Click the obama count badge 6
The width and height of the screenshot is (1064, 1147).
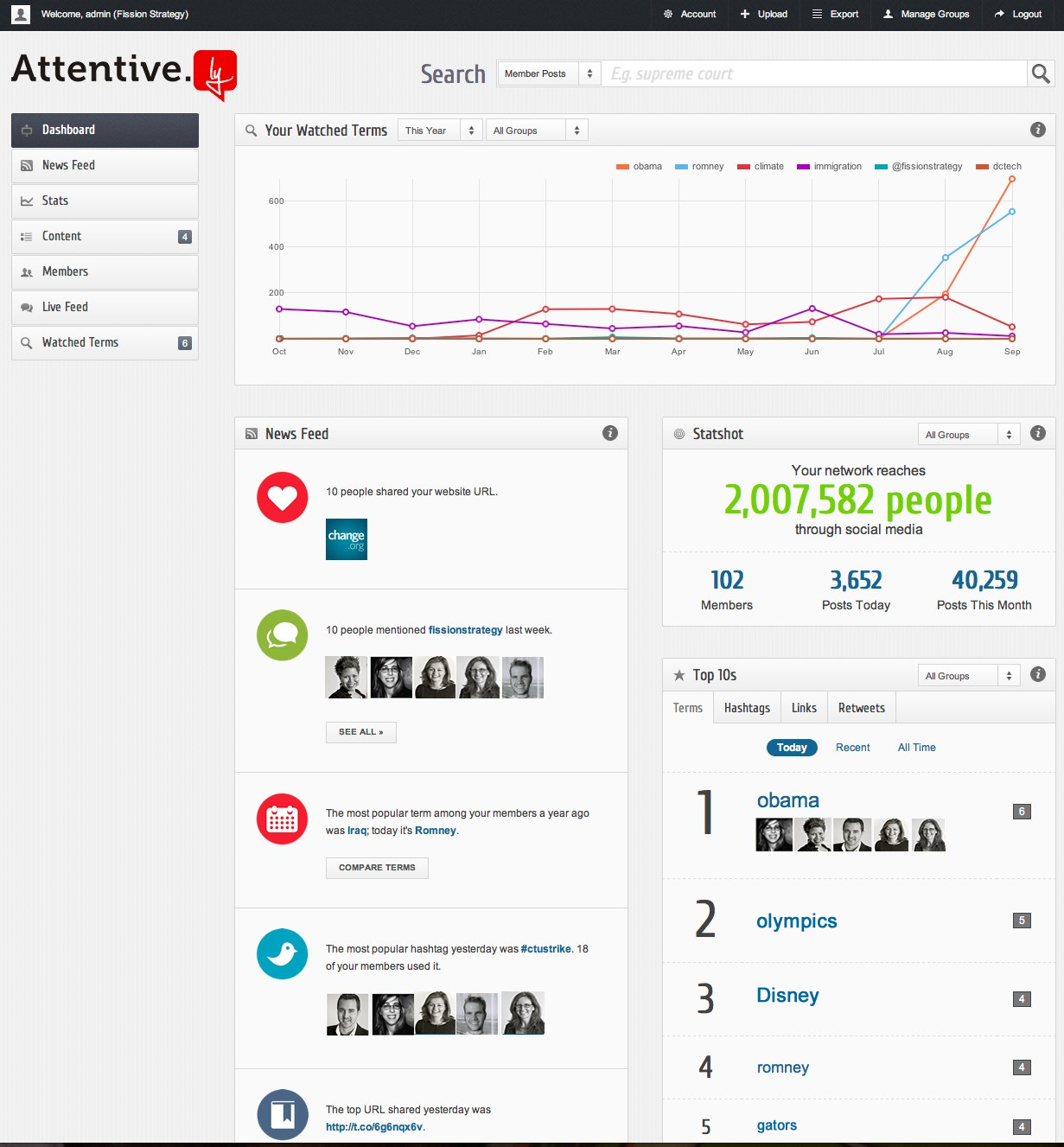1022,812
